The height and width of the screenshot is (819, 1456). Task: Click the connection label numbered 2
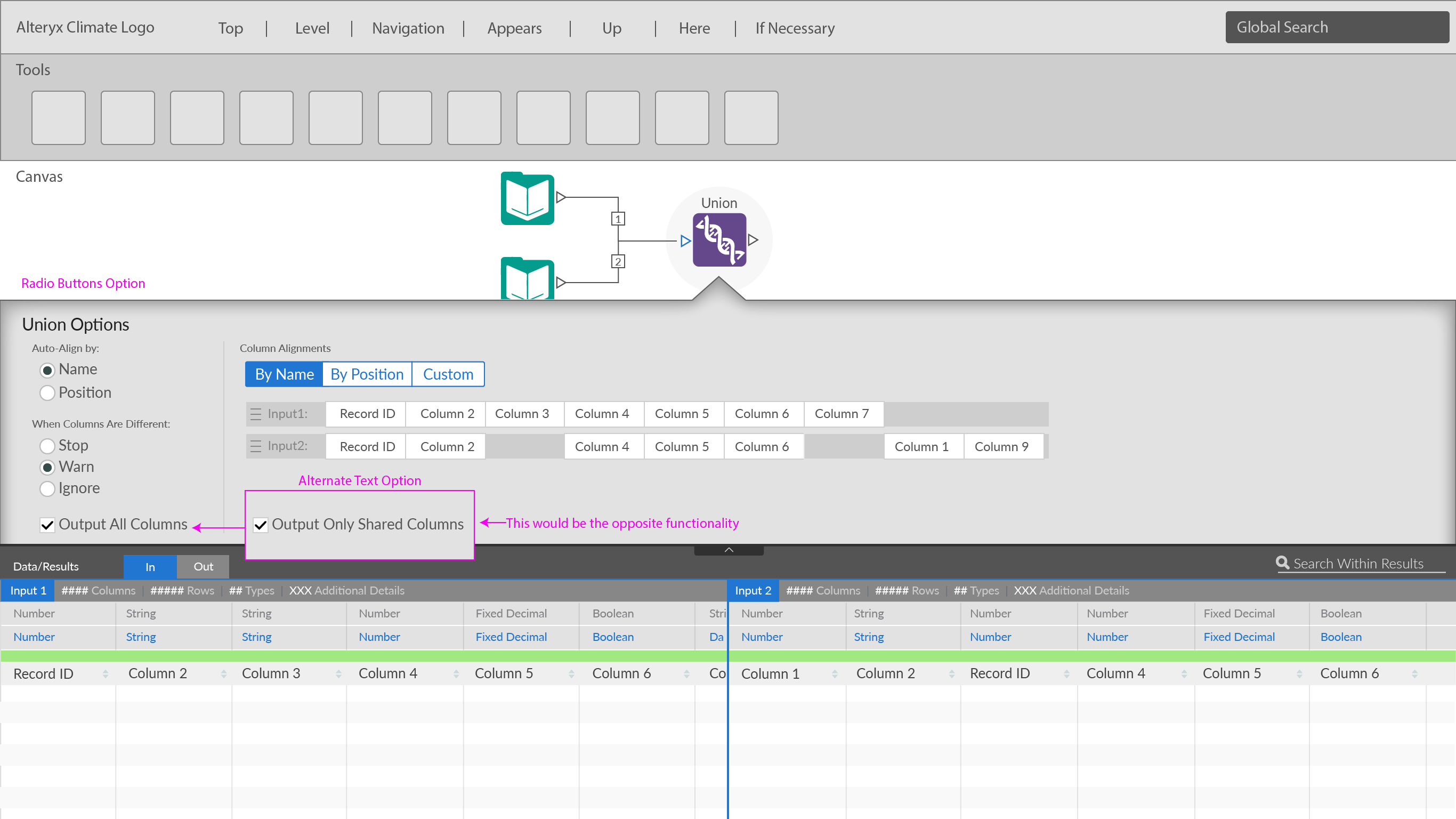618,261
